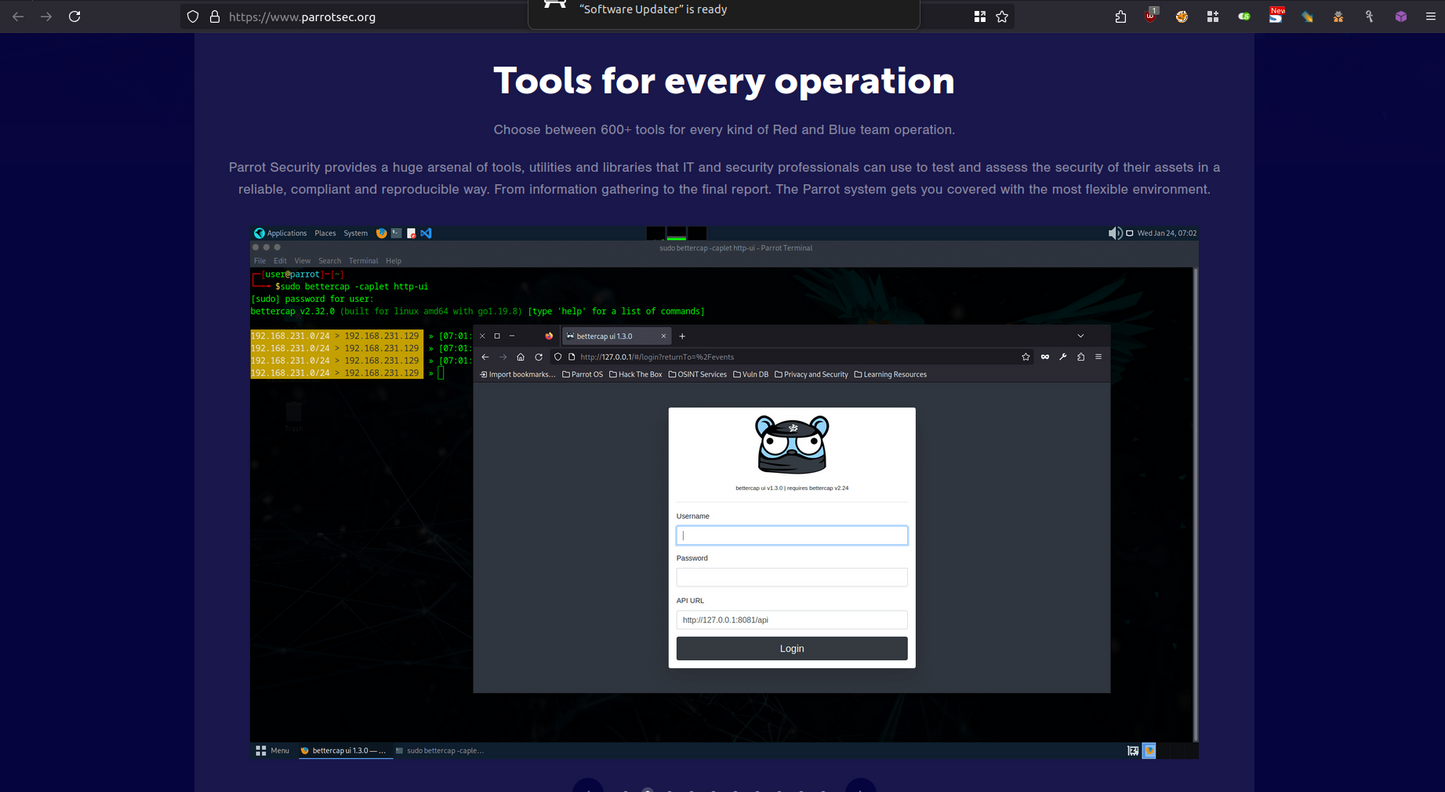This screenshot has width=1445, height=792.
Task: Click the Software Updater is ready notification
Action: click(723, 12)
